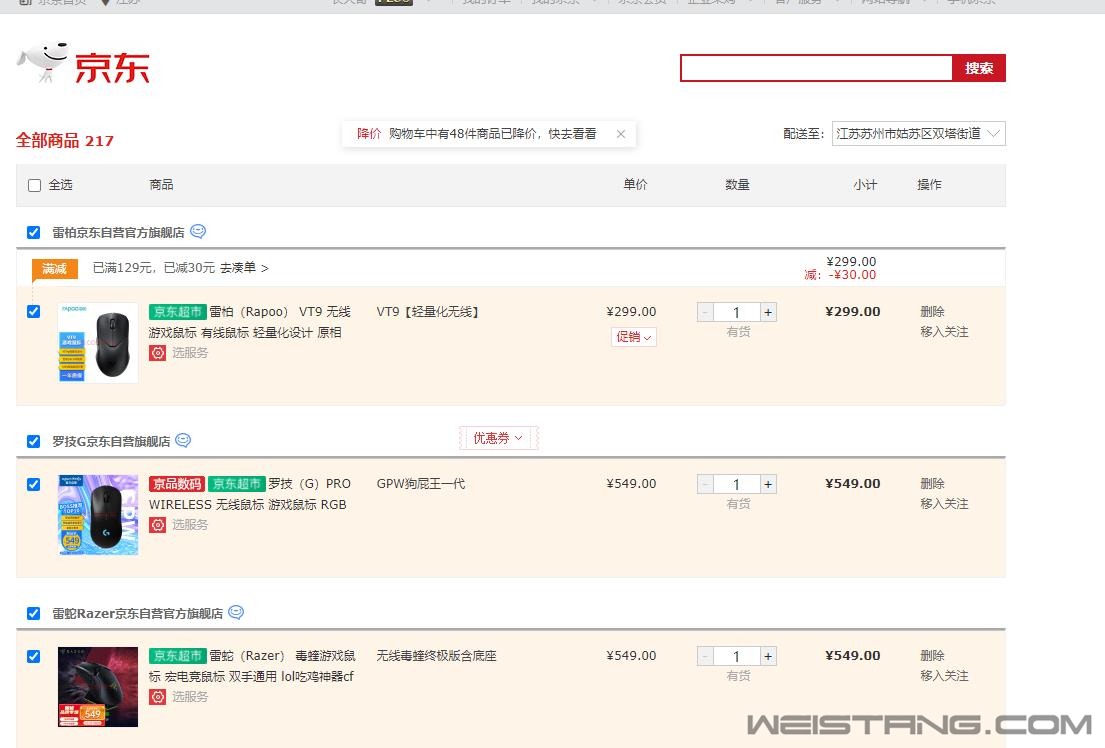Open the 罗技G京东自营旗舰店 store page
This screenshot has width=1105, height=748.
click(x=111, y=441)
